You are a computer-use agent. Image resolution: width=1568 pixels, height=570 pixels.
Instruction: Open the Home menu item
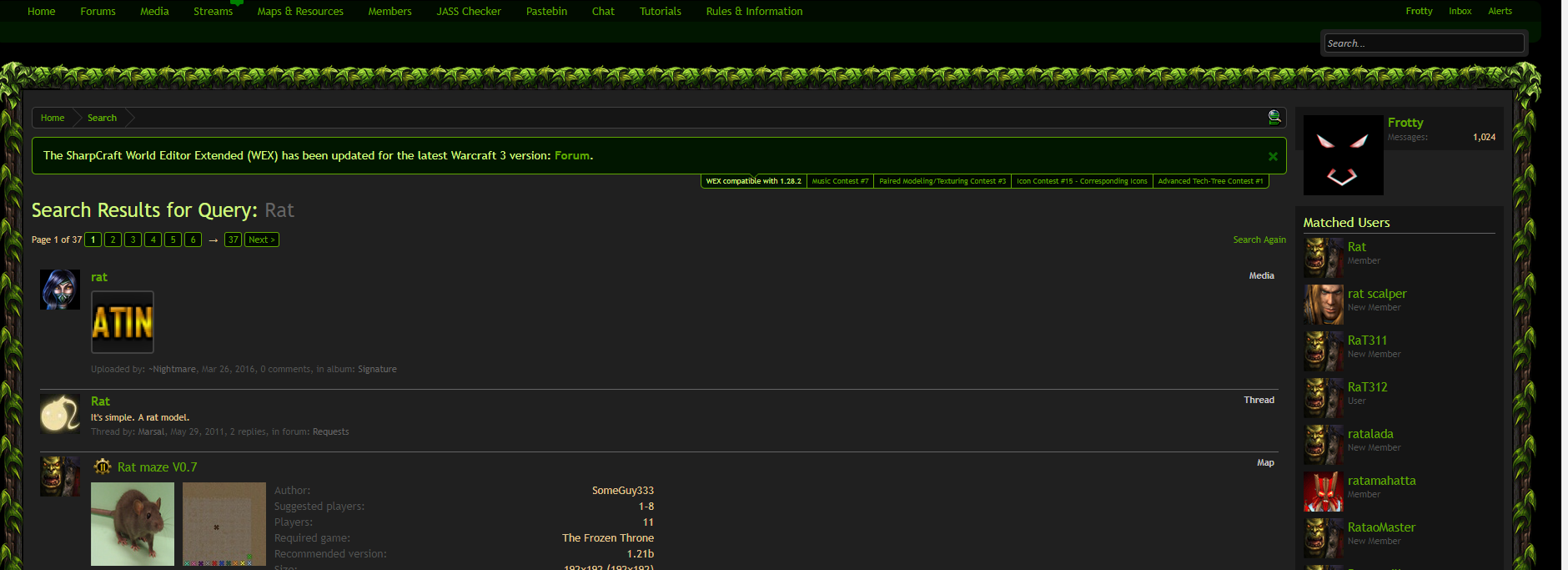[42, 12]
